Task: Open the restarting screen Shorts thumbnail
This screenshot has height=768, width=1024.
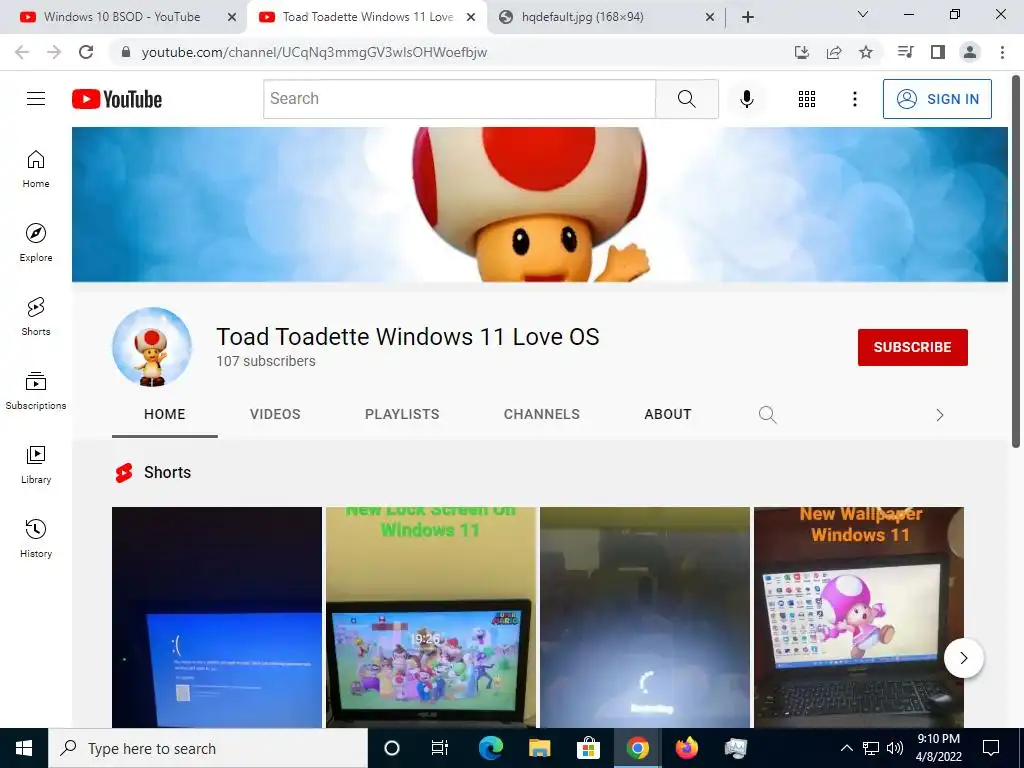Action: pyautogui.click(x=645, y=617)
